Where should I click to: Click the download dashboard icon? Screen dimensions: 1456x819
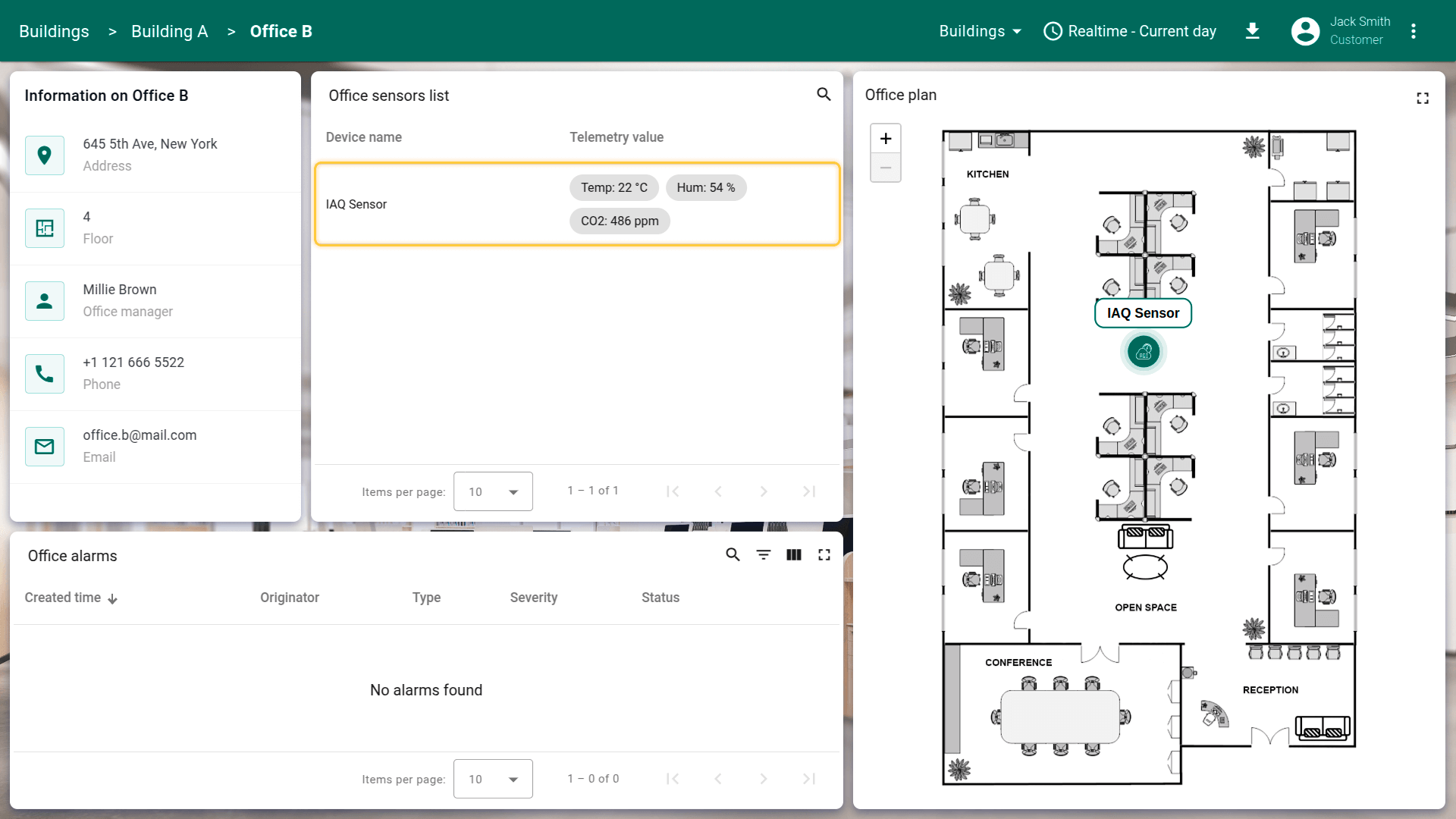(x=1253, y=31)
